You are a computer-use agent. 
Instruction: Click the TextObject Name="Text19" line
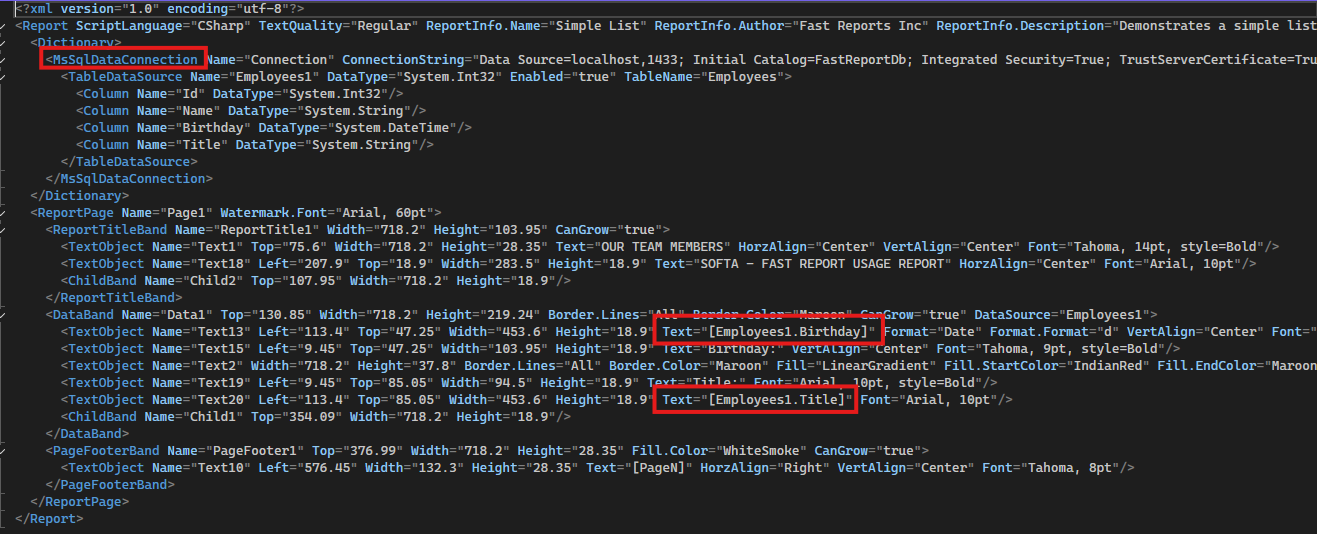tap(530, 383)
